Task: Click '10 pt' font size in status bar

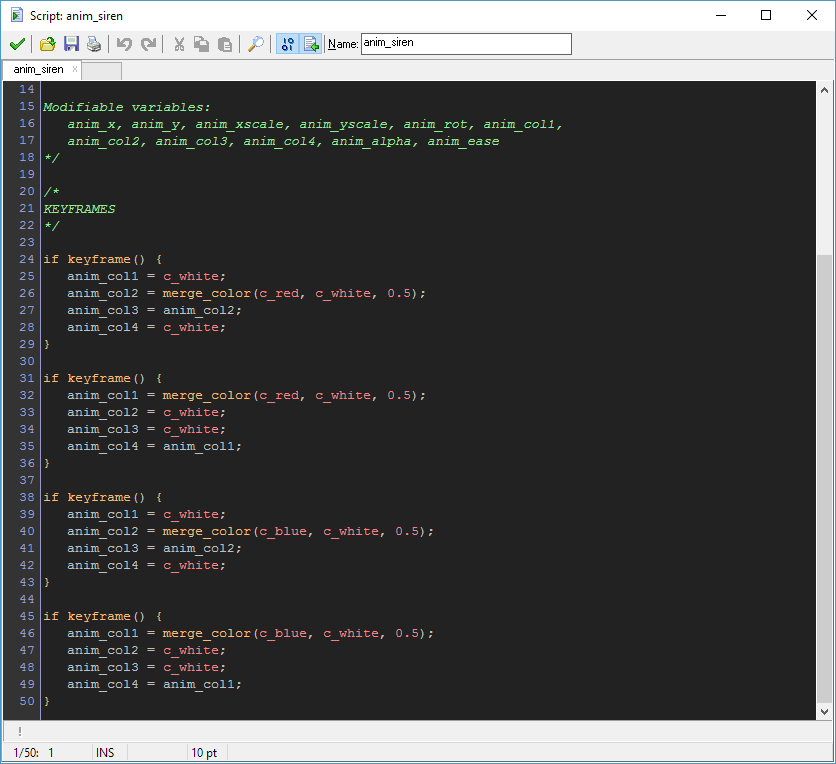Action: [x=204, y=753]
